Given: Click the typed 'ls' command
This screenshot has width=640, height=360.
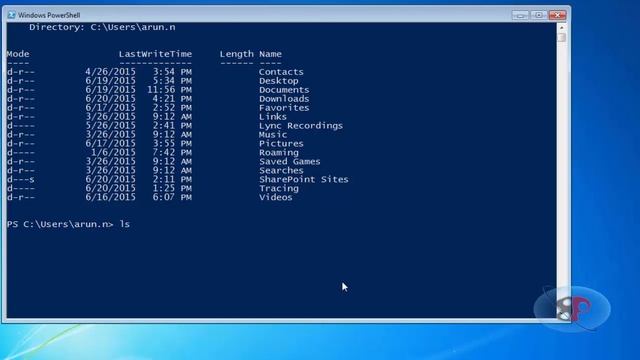Looking at the screenshot, I should (x=125, y=224).
